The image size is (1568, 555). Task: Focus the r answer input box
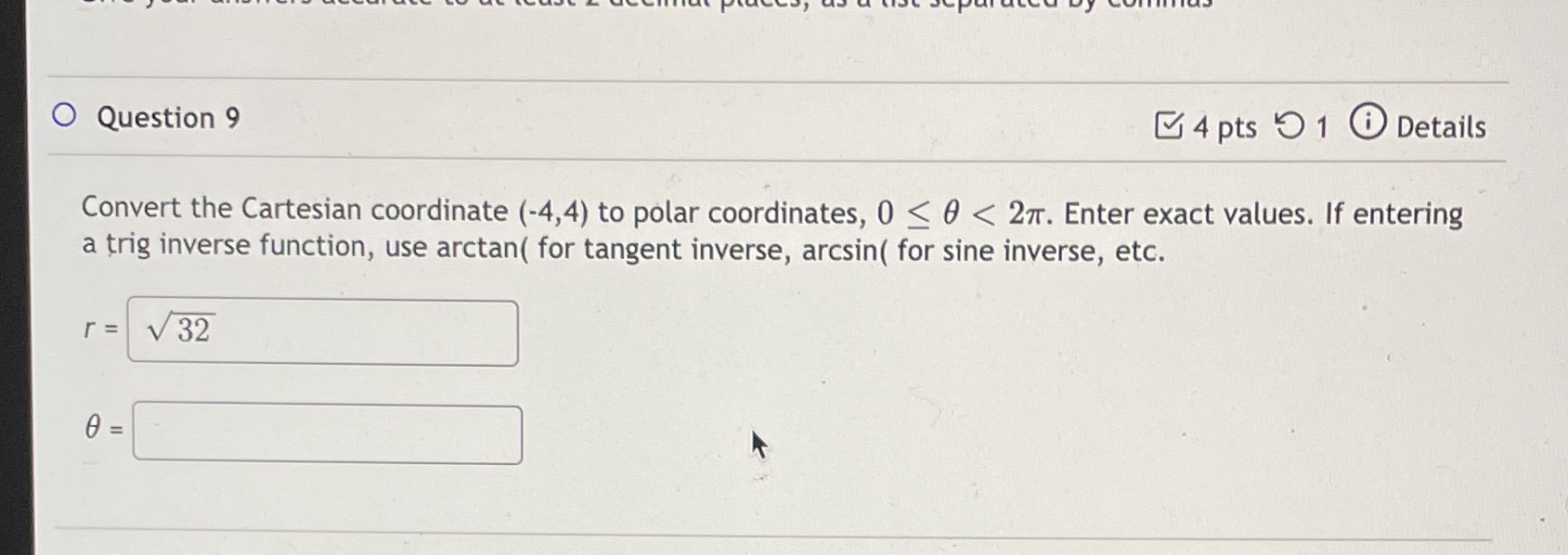click(325, 330)
